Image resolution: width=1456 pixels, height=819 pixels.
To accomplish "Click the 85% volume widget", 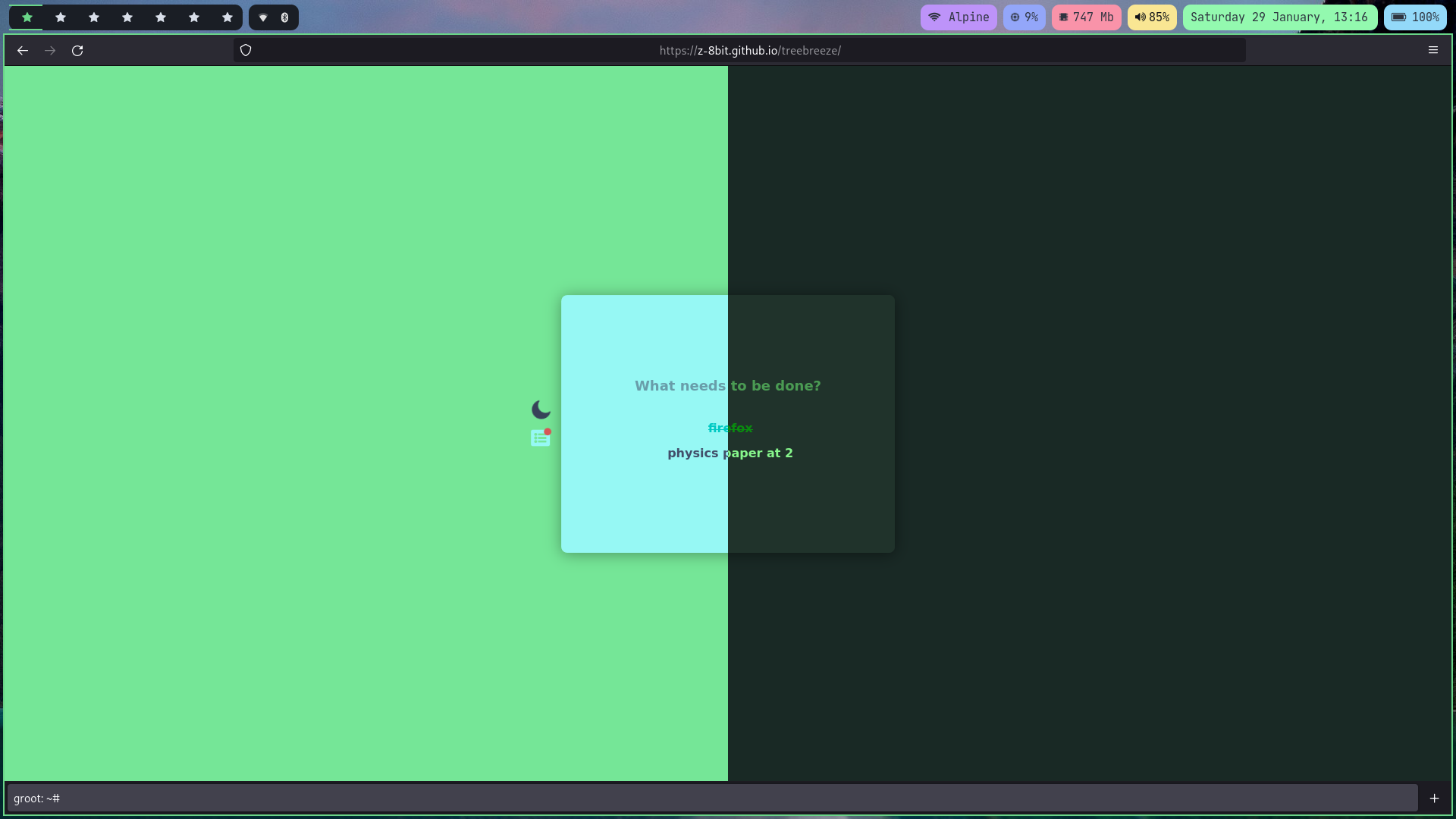I will (x=1152, y=17).
